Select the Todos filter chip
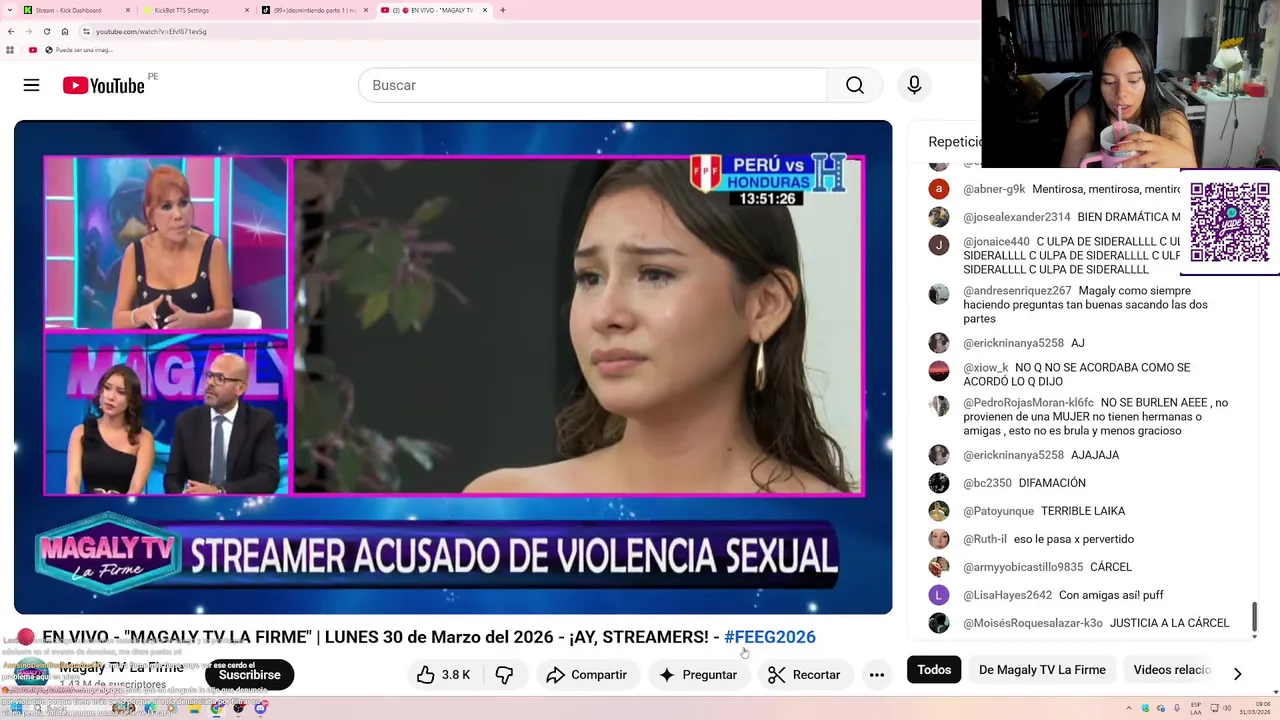This screenshot has width=1280, height=720. pos(934,670)
